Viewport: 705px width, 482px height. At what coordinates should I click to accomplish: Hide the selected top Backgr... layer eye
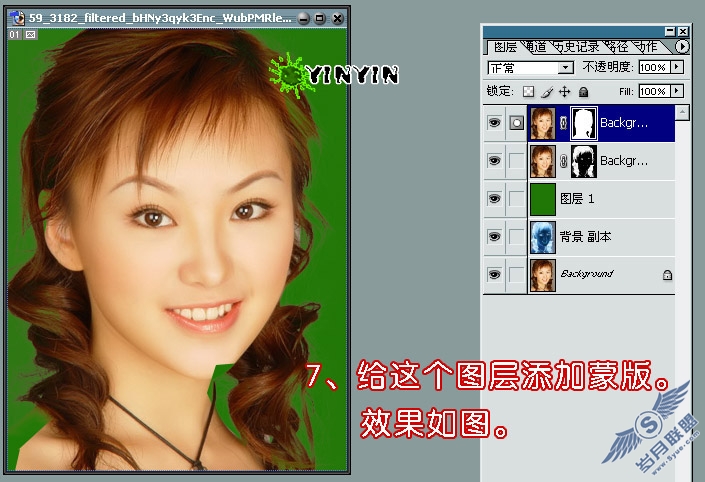[x=495, y=123]
